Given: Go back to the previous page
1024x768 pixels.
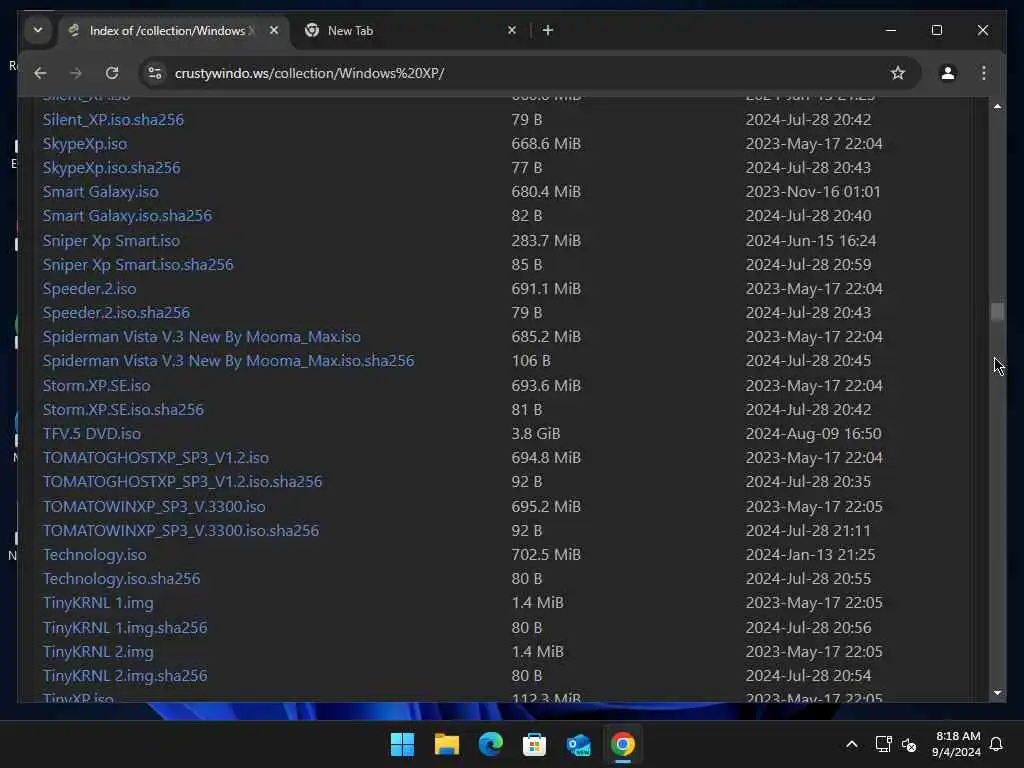Looking at the screenshot, I should (x=40, y=73).
